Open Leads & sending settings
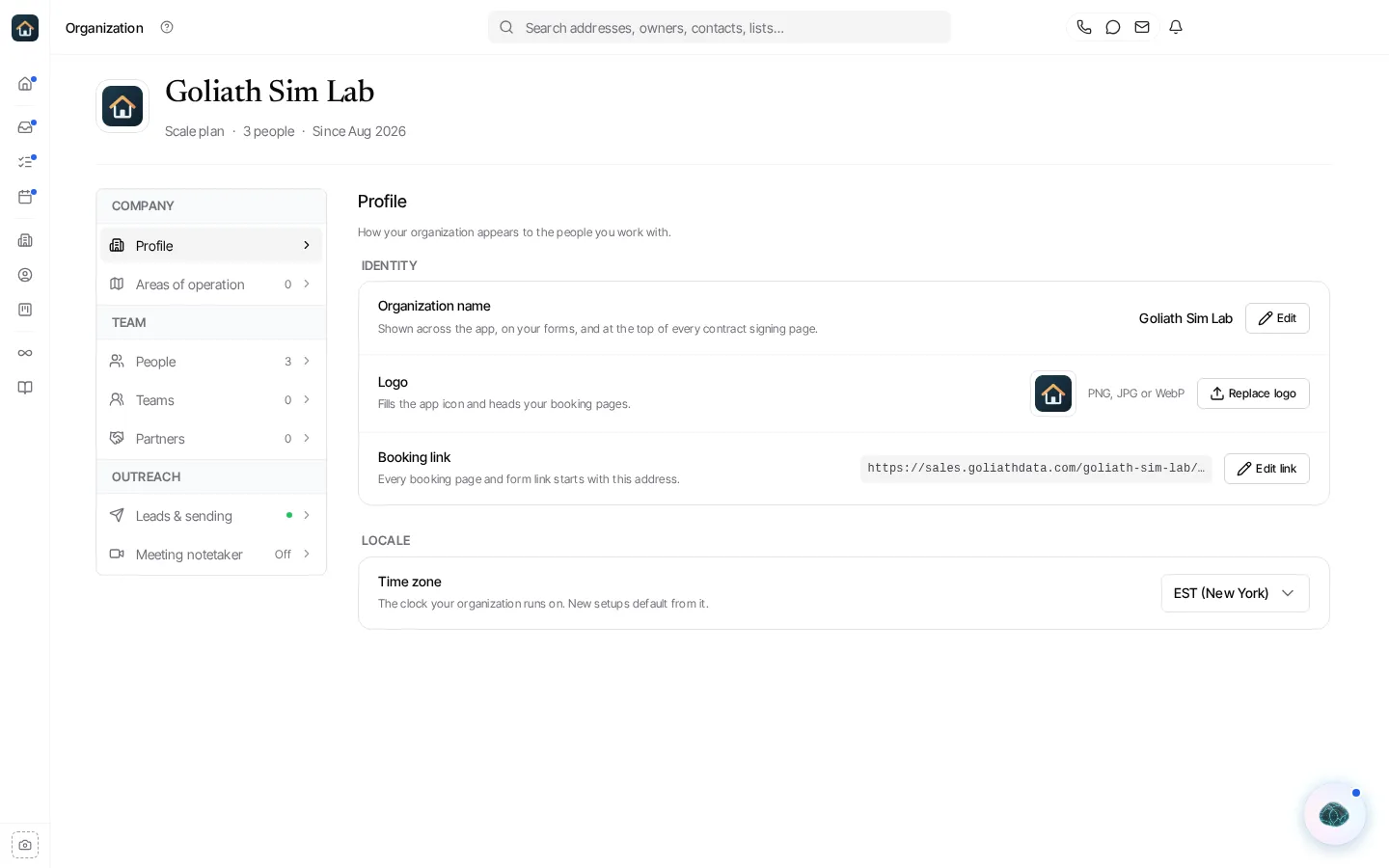Screen dimensions: 1389x868 click(x=211, y=516)
